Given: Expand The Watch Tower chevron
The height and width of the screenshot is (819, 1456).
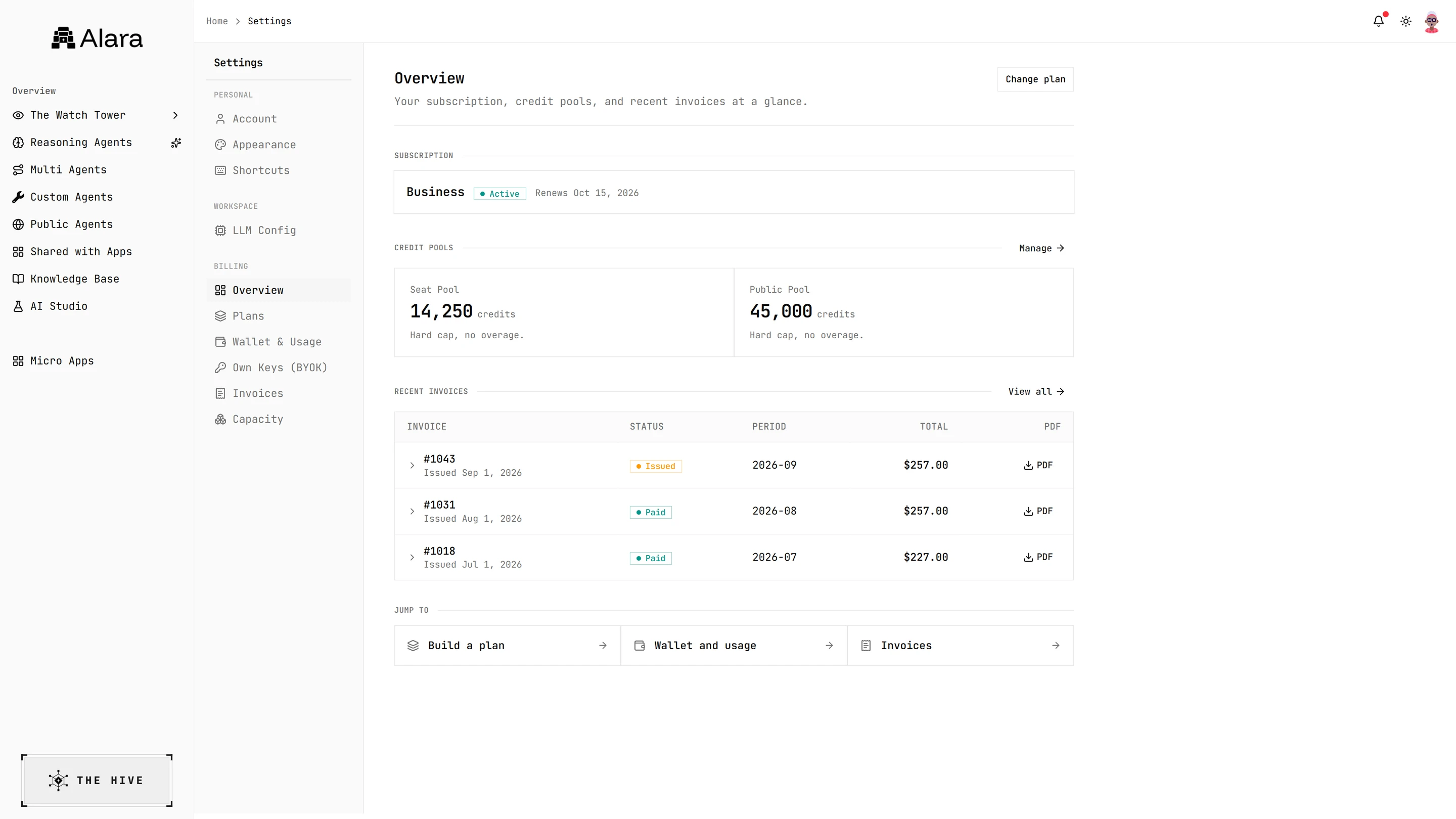Looking at the screenshot, I should click(175, 115).
